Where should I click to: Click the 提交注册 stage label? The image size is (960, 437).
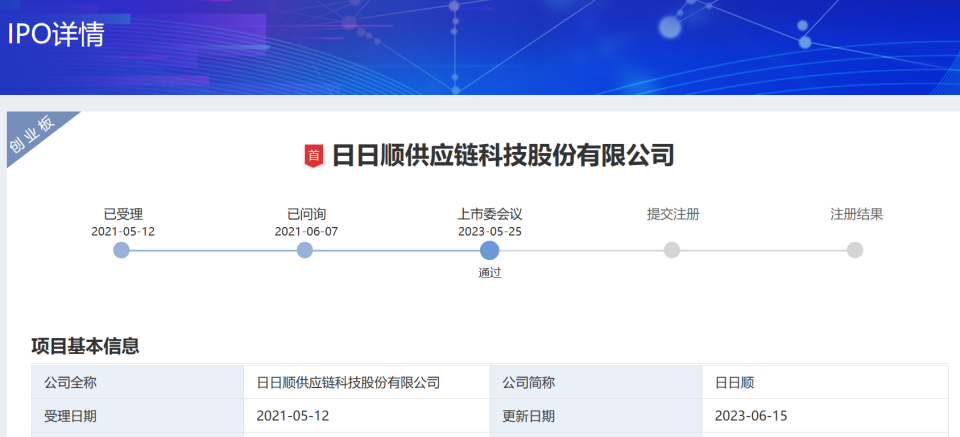[673, 214]
